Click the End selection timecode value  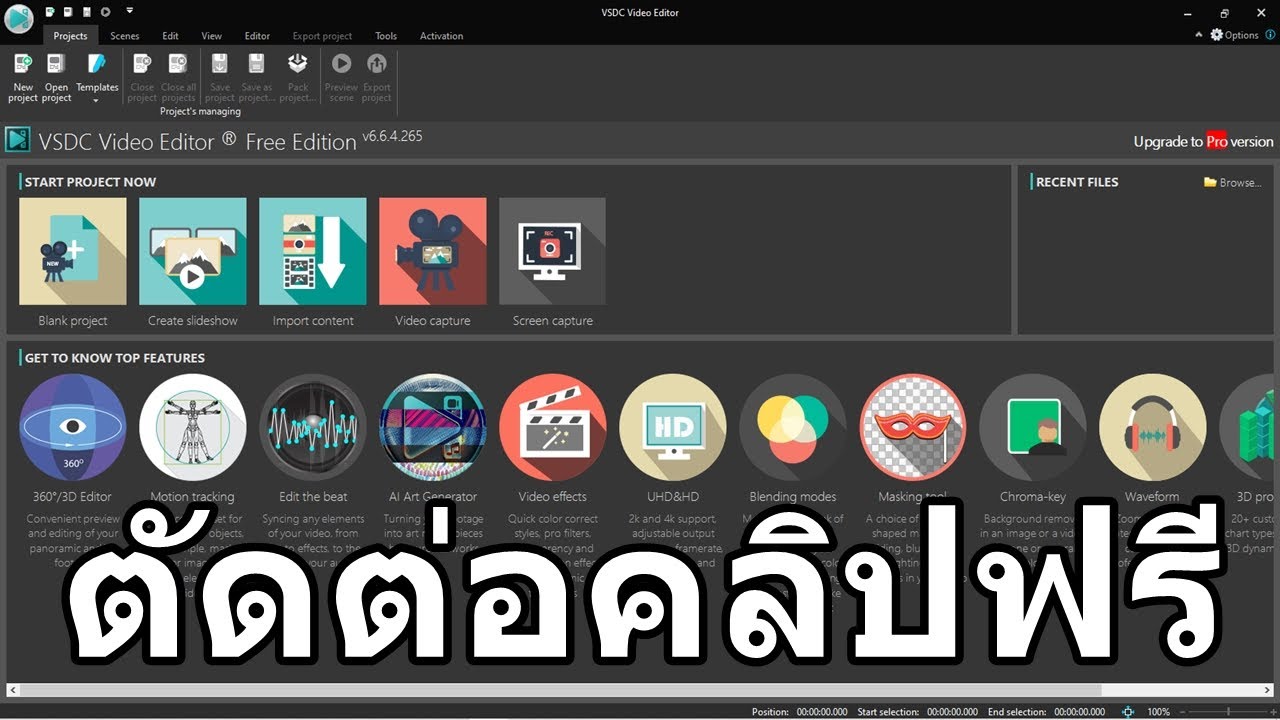pos(1079,712)
